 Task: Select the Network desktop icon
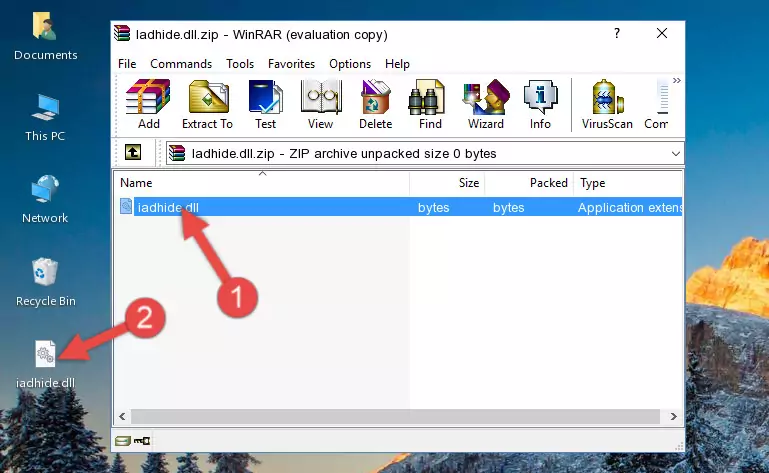coord(45,199)
